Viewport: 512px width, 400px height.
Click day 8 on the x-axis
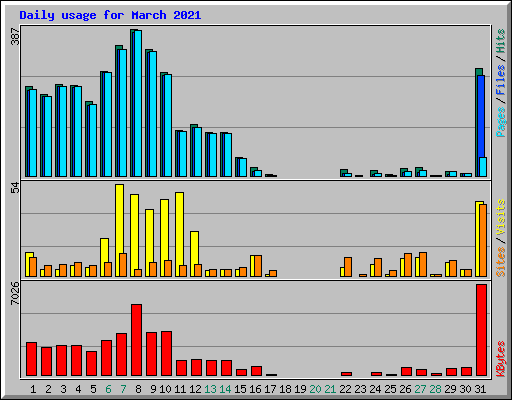(138, 389)
